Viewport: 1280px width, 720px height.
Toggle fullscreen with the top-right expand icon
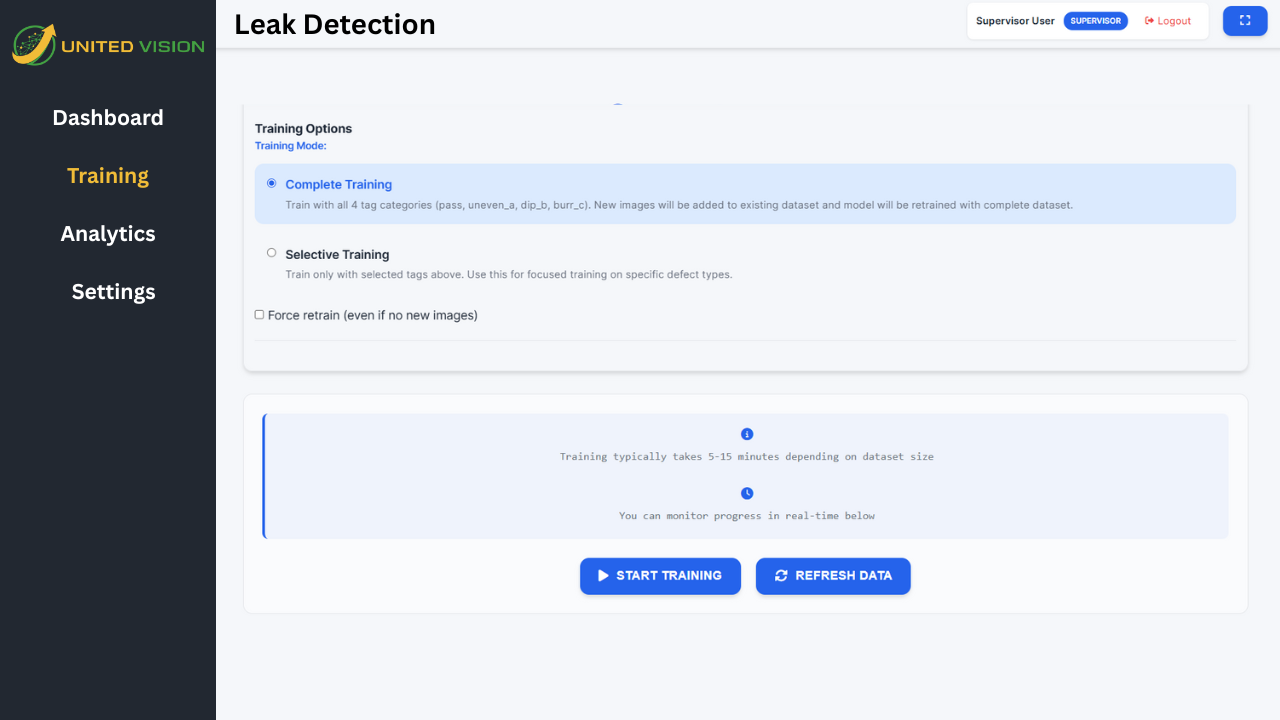[x=1245, y=20]
